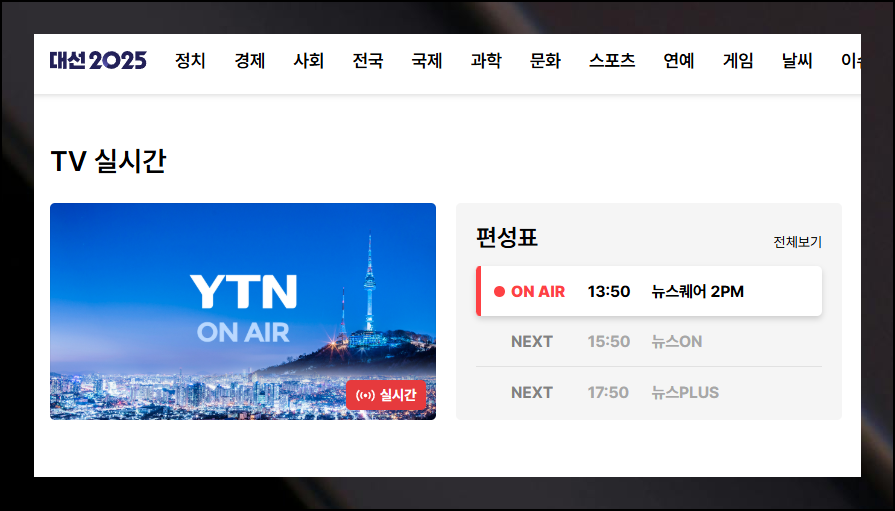Open the 게임 section

(x=738, y=61)
